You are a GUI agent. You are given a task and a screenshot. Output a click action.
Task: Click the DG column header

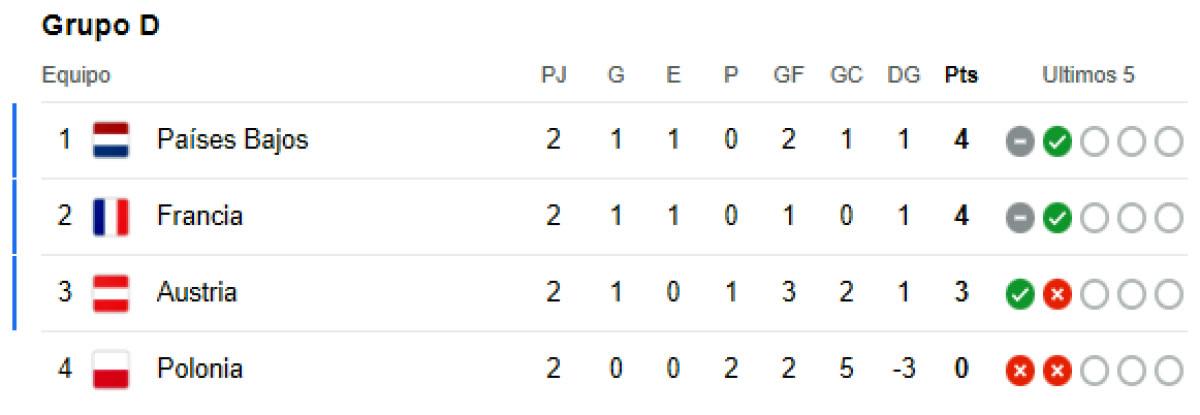click(903, 76)
